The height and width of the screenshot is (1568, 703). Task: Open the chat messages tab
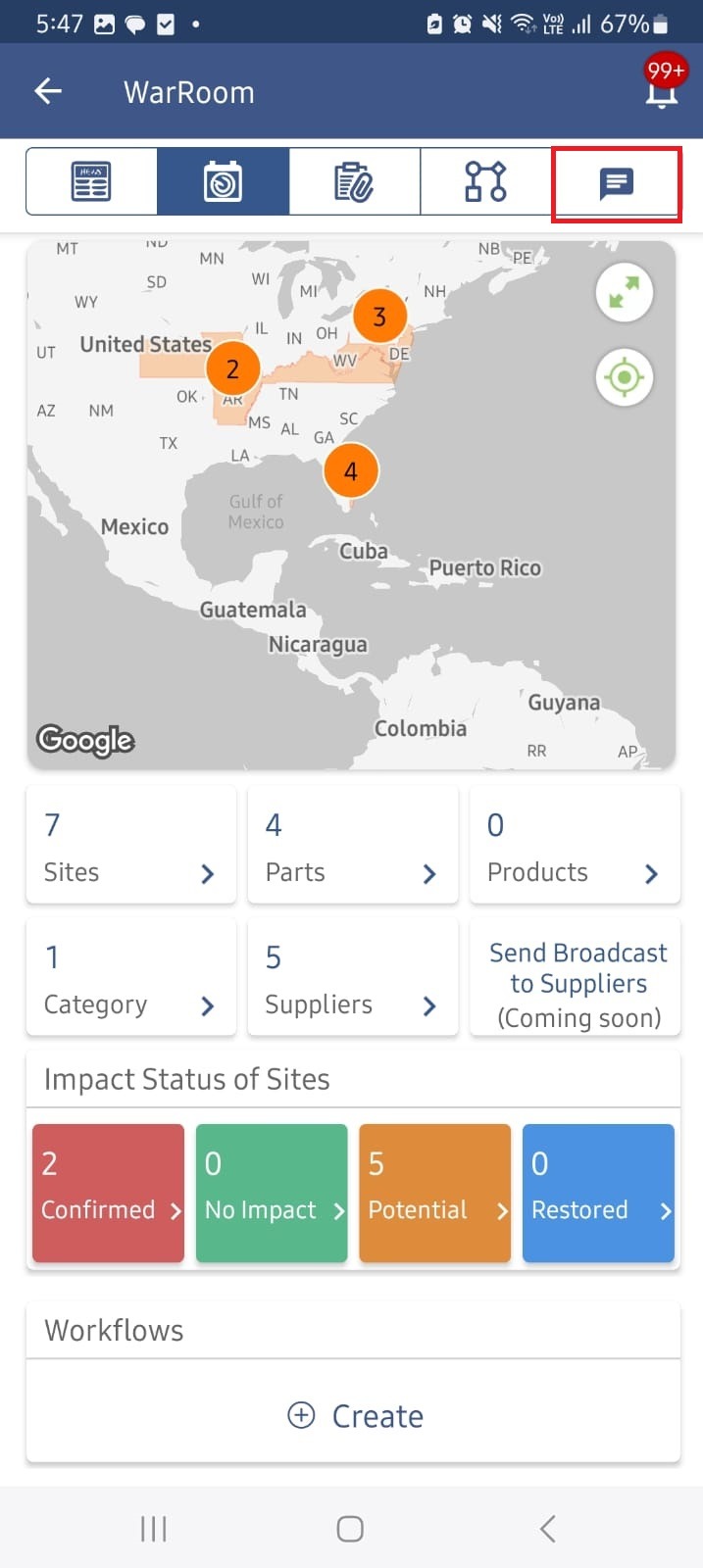(x=616, y=182)
